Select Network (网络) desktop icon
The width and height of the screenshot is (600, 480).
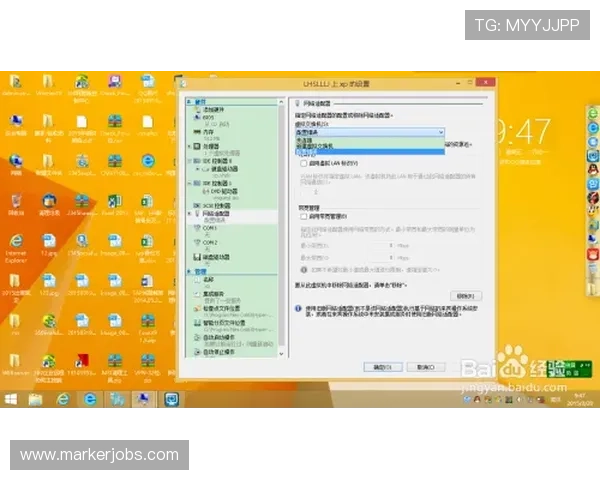16,164
